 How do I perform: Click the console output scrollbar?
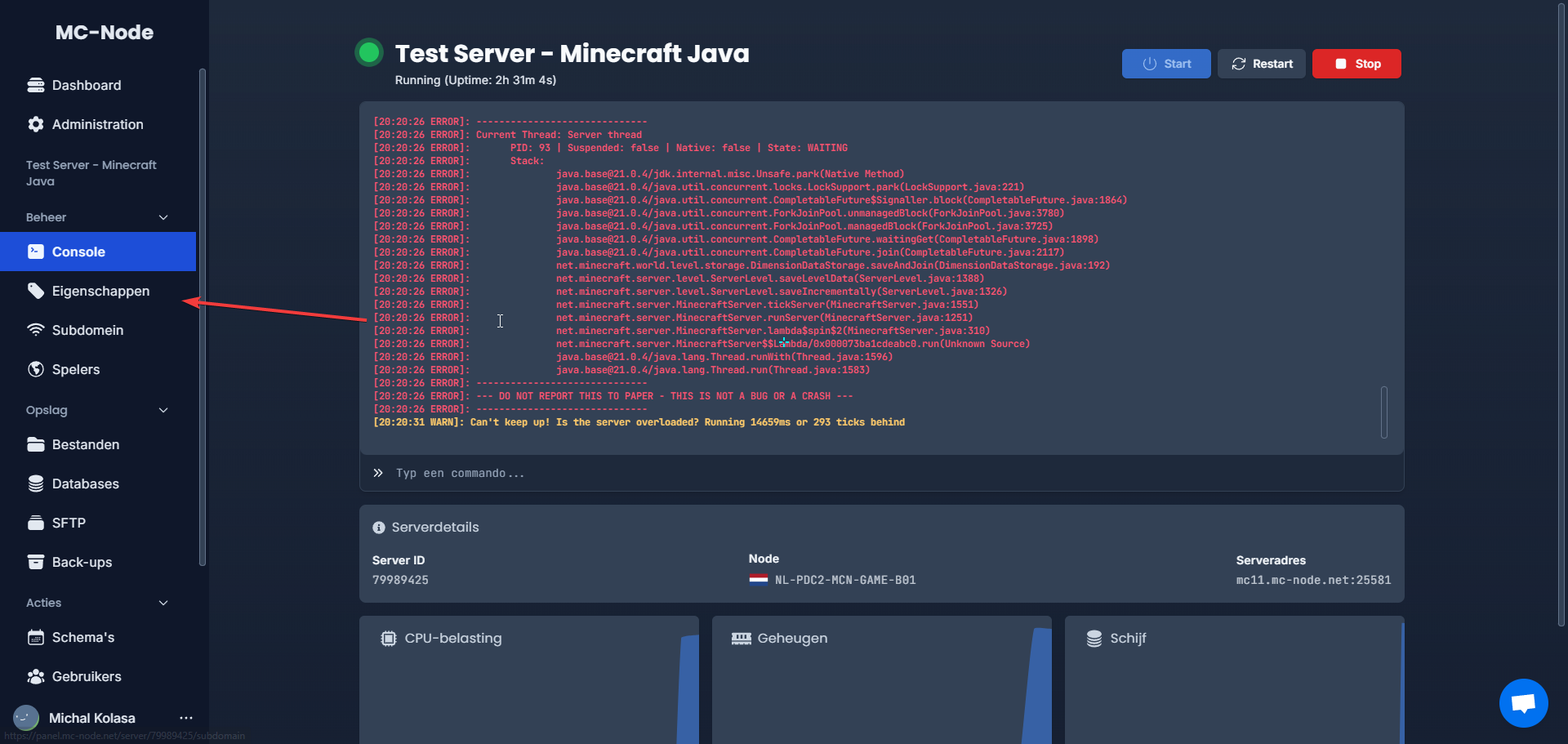[x=1384, y=412]
